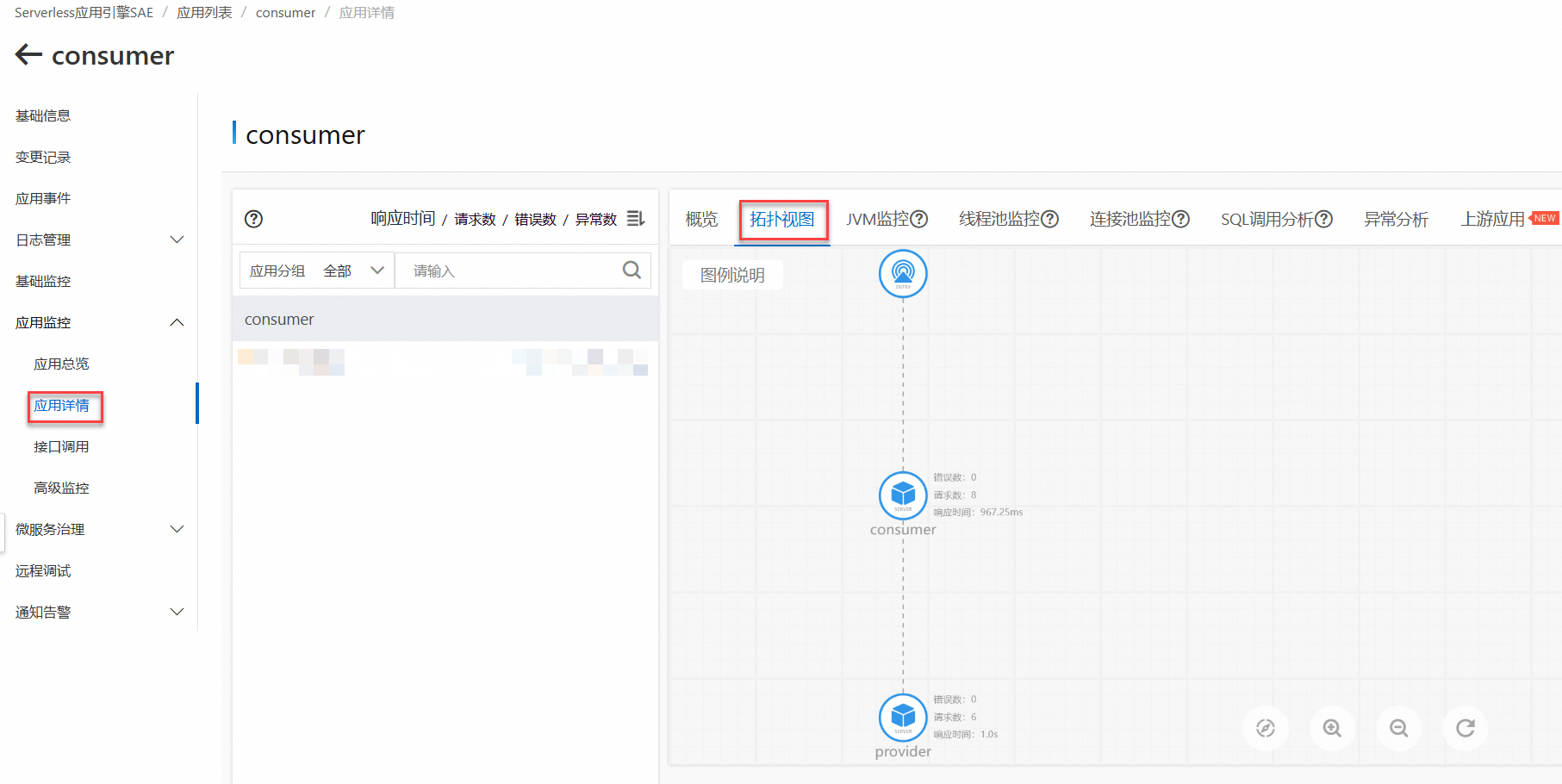The image size is (1562, 784).
Task: Switch to the 概览 tab
Action: tap(701, 219)
